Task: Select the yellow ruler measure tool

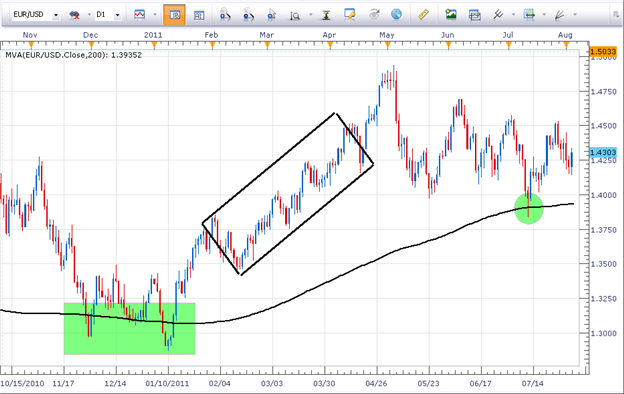Action: tap(423, 15)
